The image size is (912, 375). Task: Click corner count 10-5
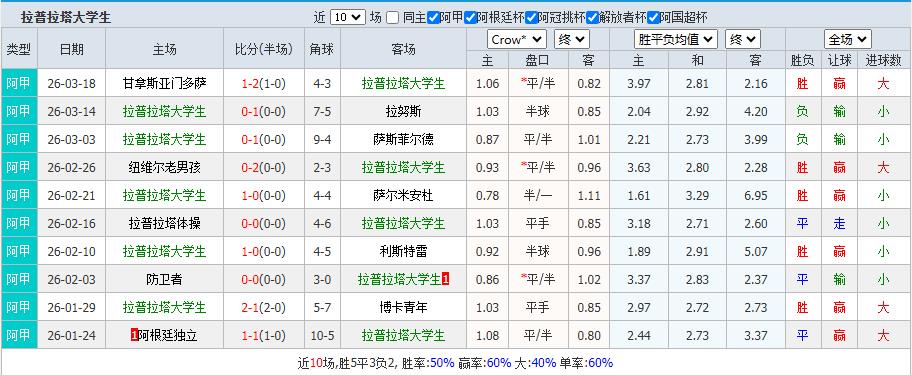322,335
